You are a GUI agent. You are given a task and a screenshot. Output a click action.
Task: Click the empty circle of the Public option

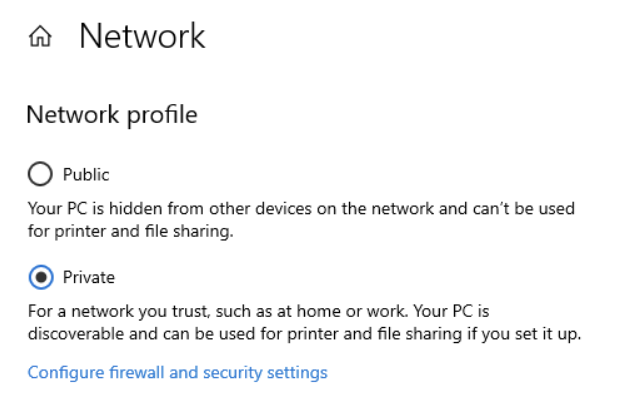coord(40,175)
